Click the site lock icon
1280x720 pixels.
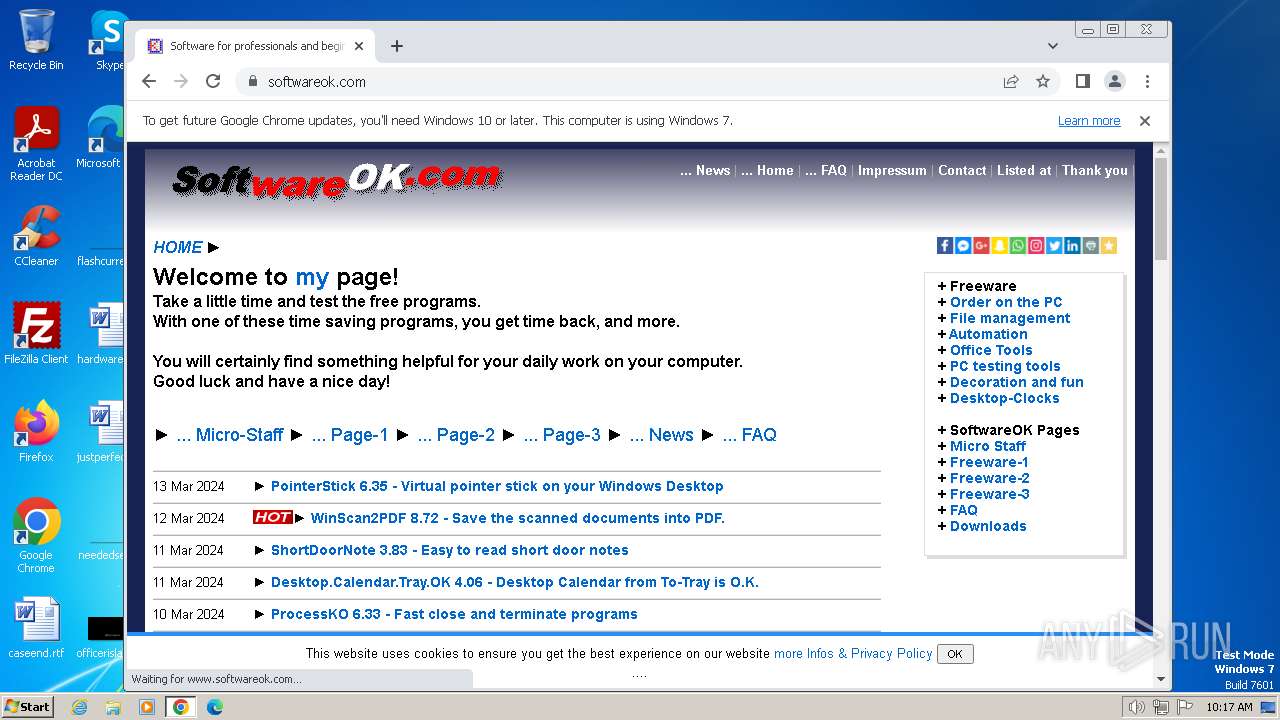point(252,81)
